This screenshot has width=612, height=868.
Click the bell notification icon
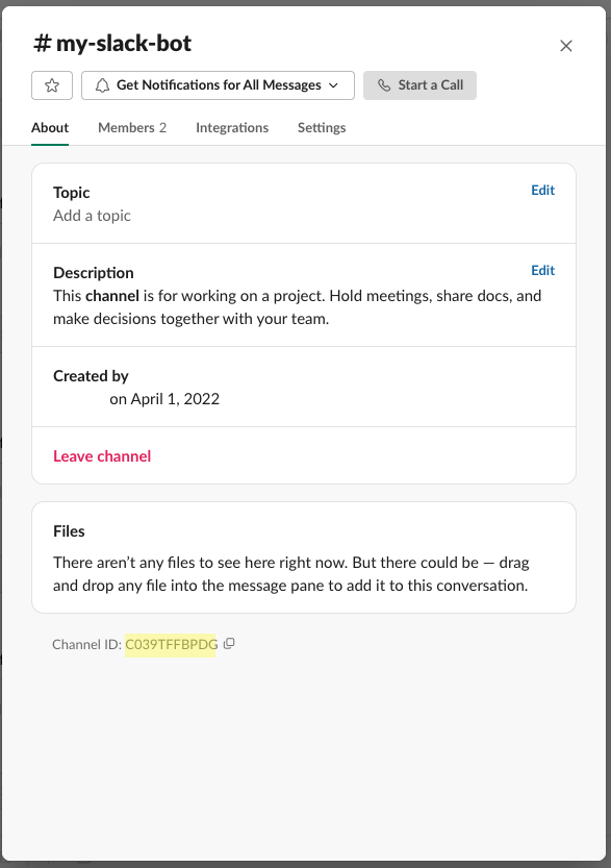(x=102, y=85)
